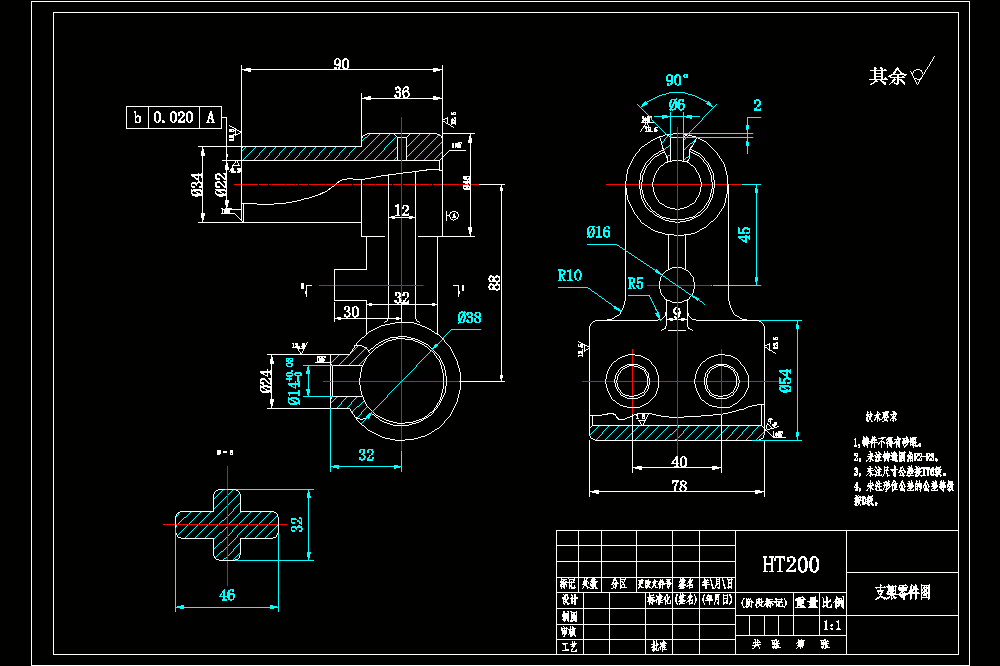Pick the 88 vertical dimension text

(x=494, y=283)
